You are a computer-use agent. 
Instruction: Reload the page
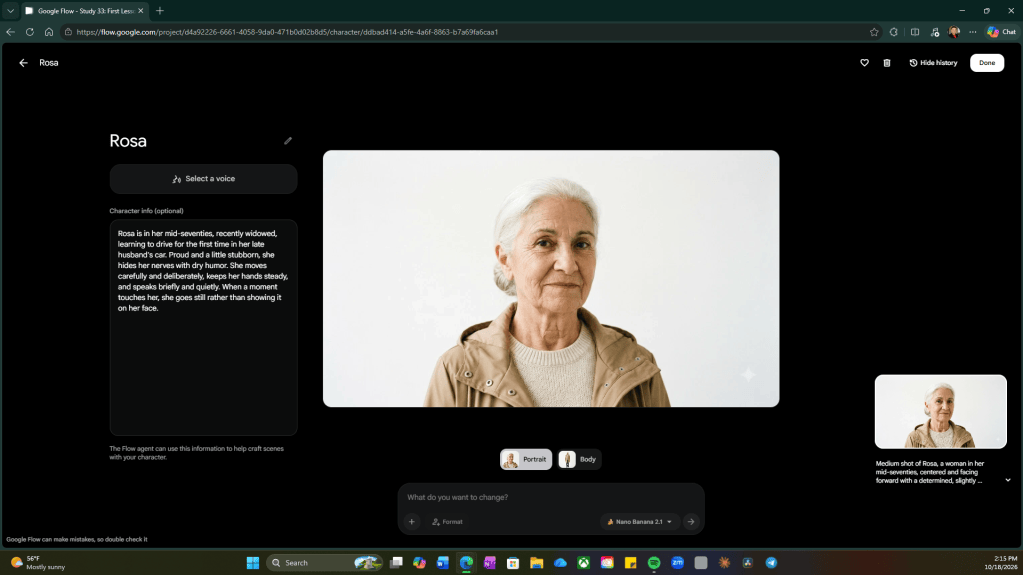click(30, 32)
